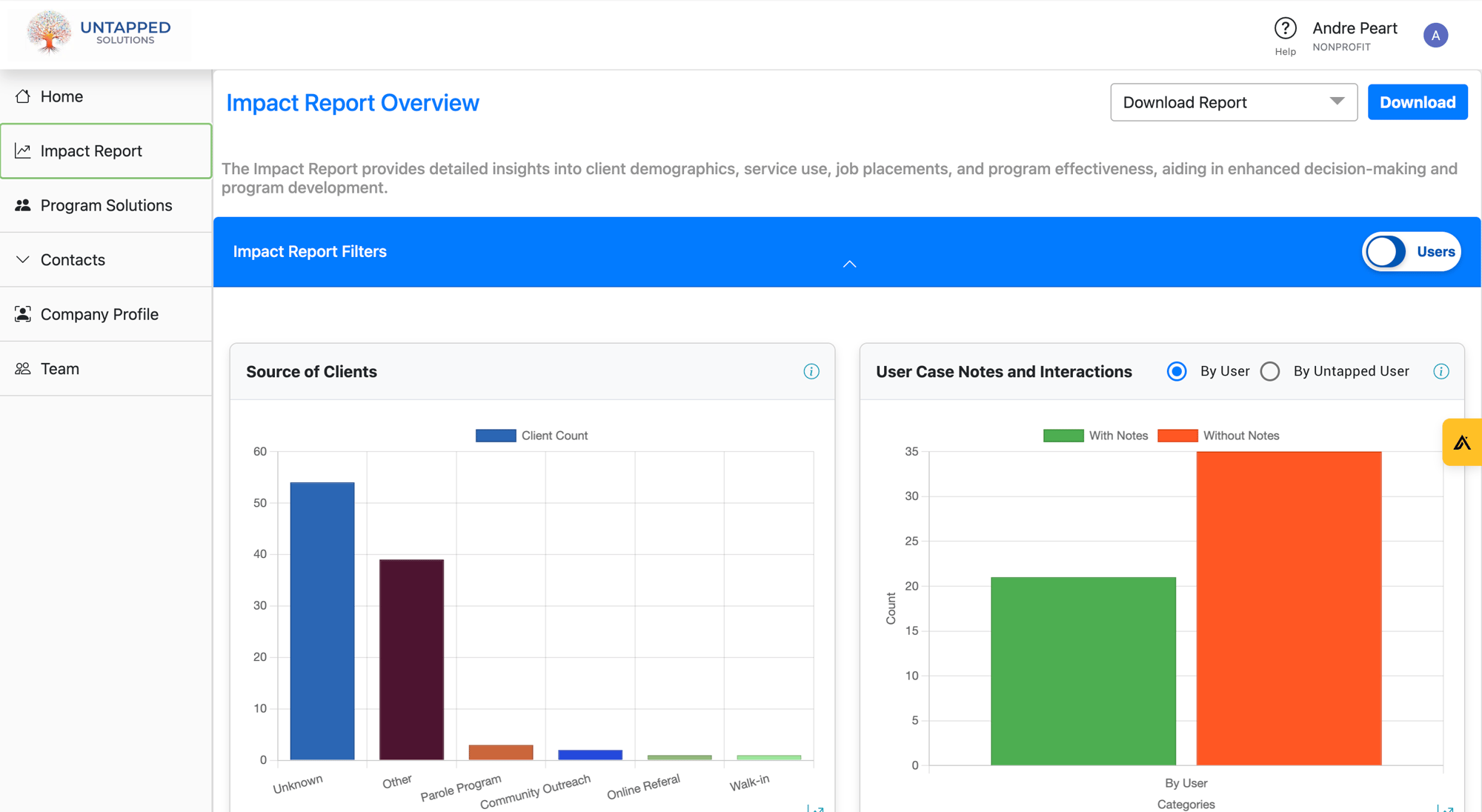
Task: Click the user avatar circle labeled A
Action: tap(1435, 35)
